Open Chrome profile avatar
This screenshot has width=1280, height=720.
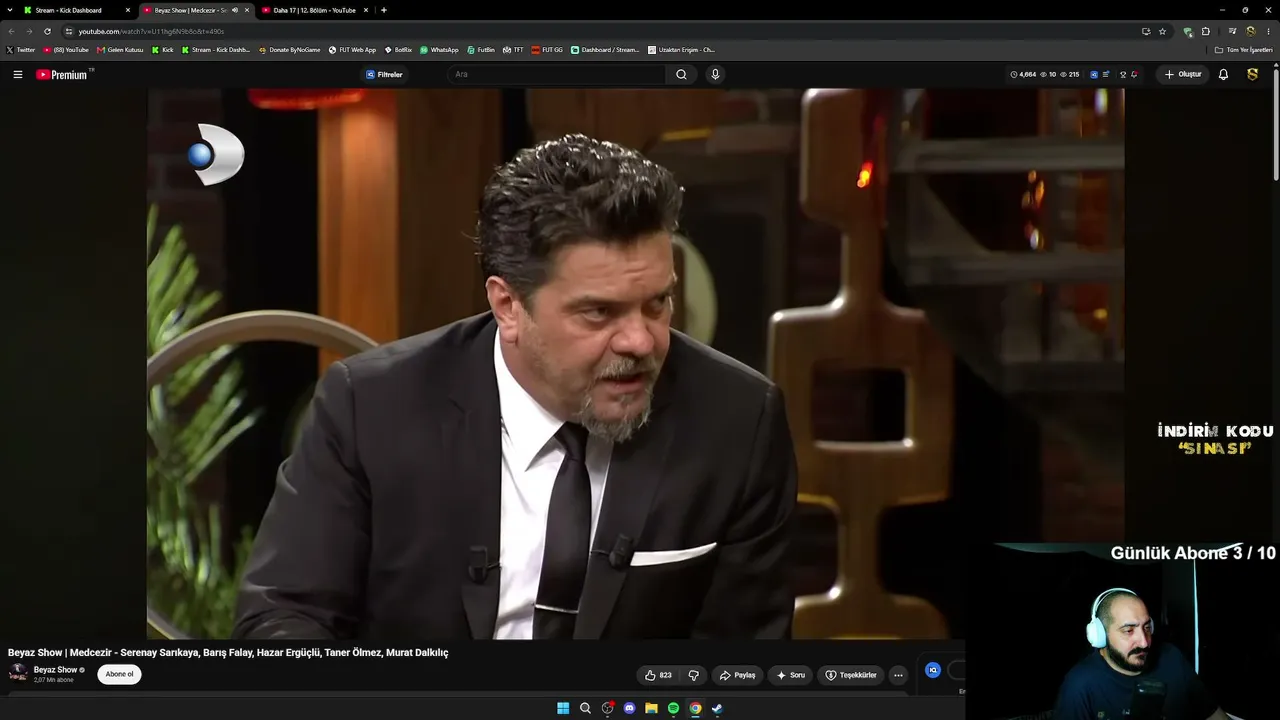coord(1250,31)
